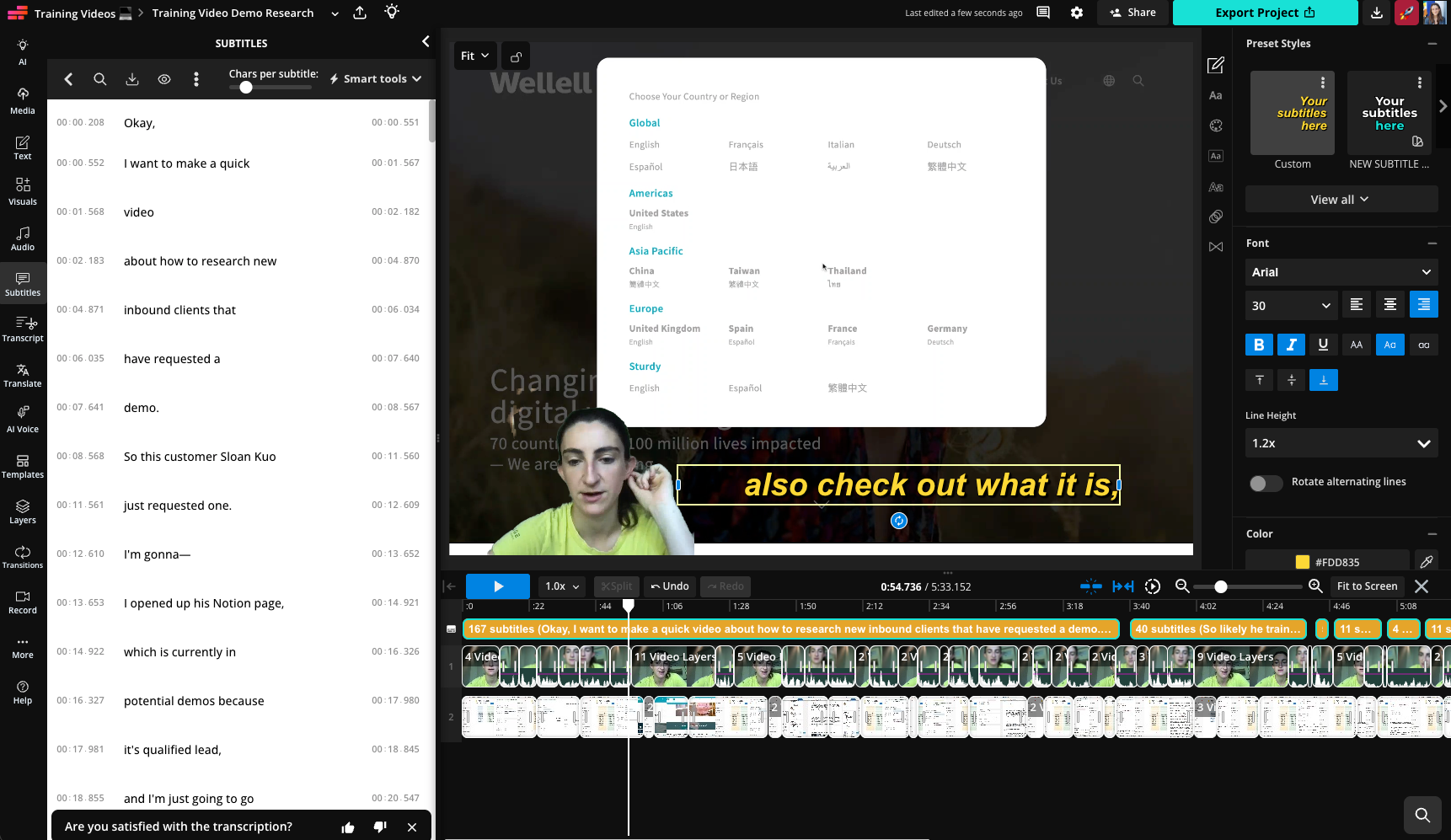Open subtitles more options (three dots)
The image size is (1451, 840).
[x=196, y=79]
